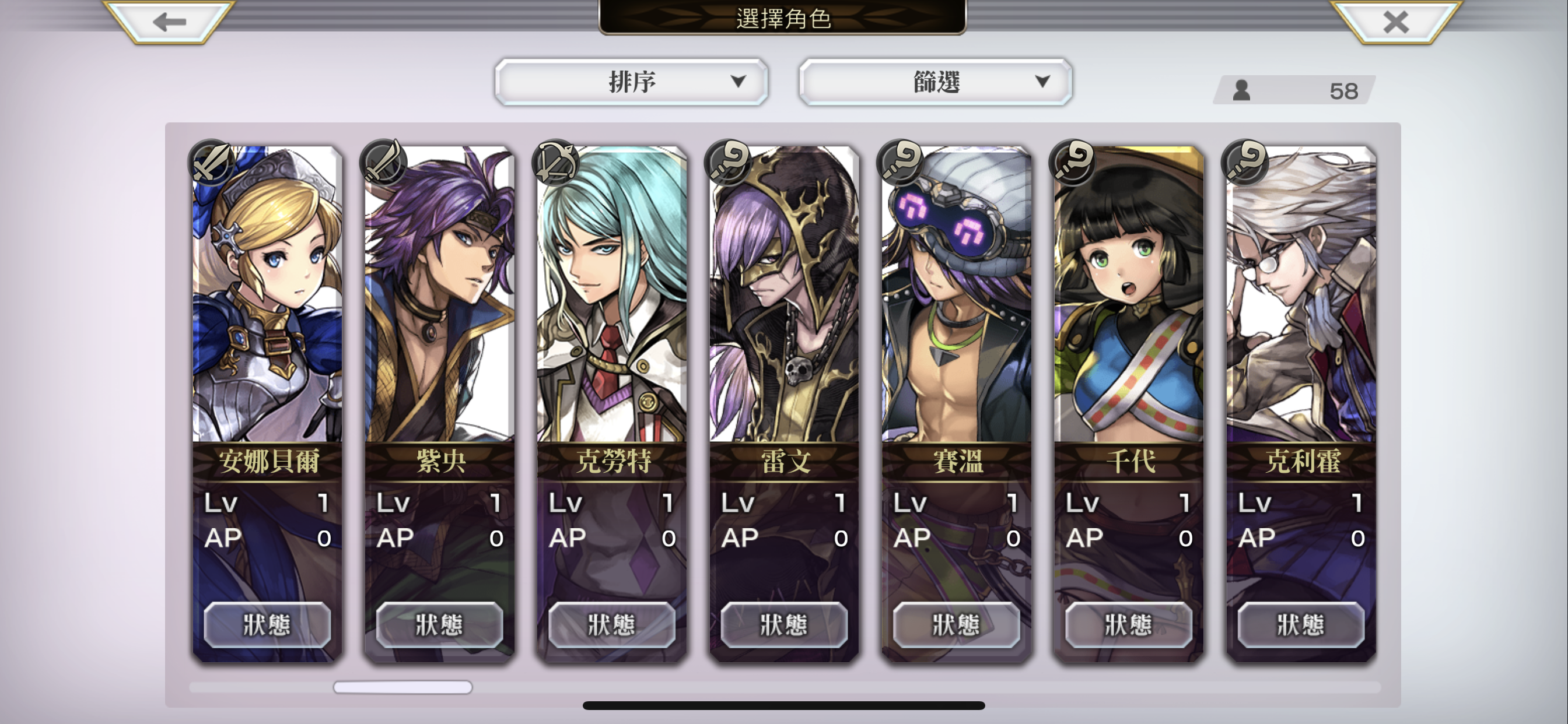The image size is (1568, 724).
Task: Click the horizontal character list scrollbar thumb
Action: (x=402, y=687)
